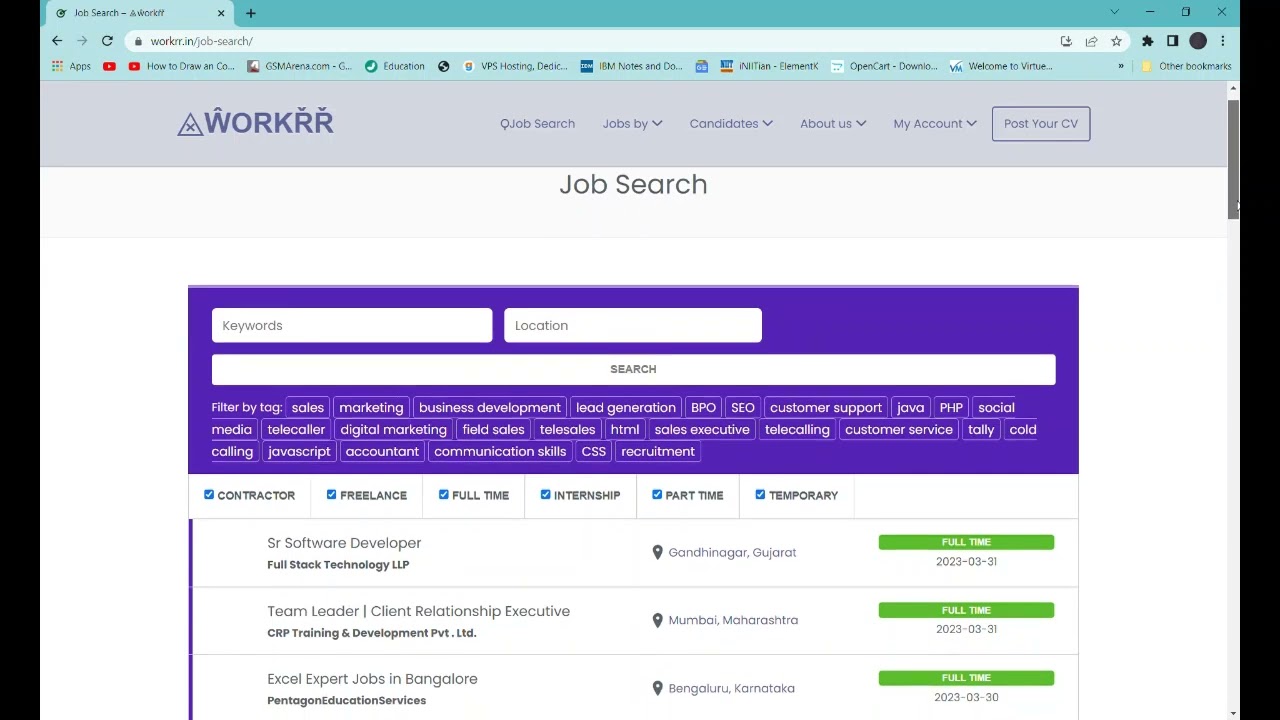Expand Candidates menu

click(x=731, y=124)
